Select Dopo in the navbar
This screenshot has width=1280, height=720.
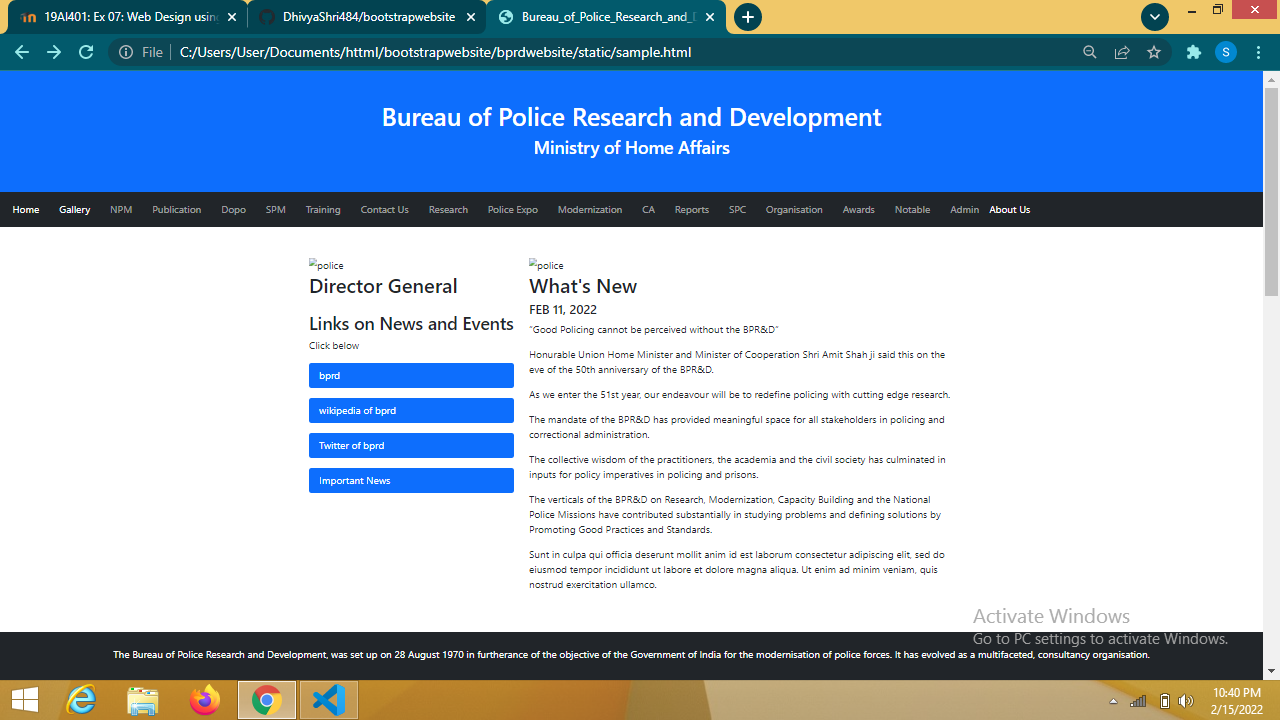234,210
